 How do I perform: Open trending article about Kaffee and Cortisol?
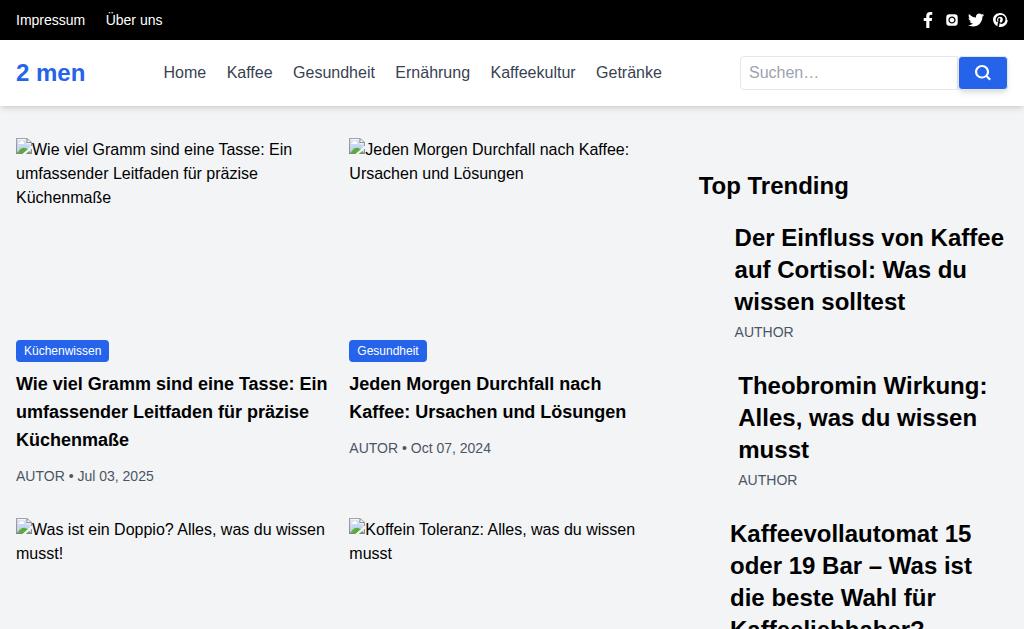(868, 270)
